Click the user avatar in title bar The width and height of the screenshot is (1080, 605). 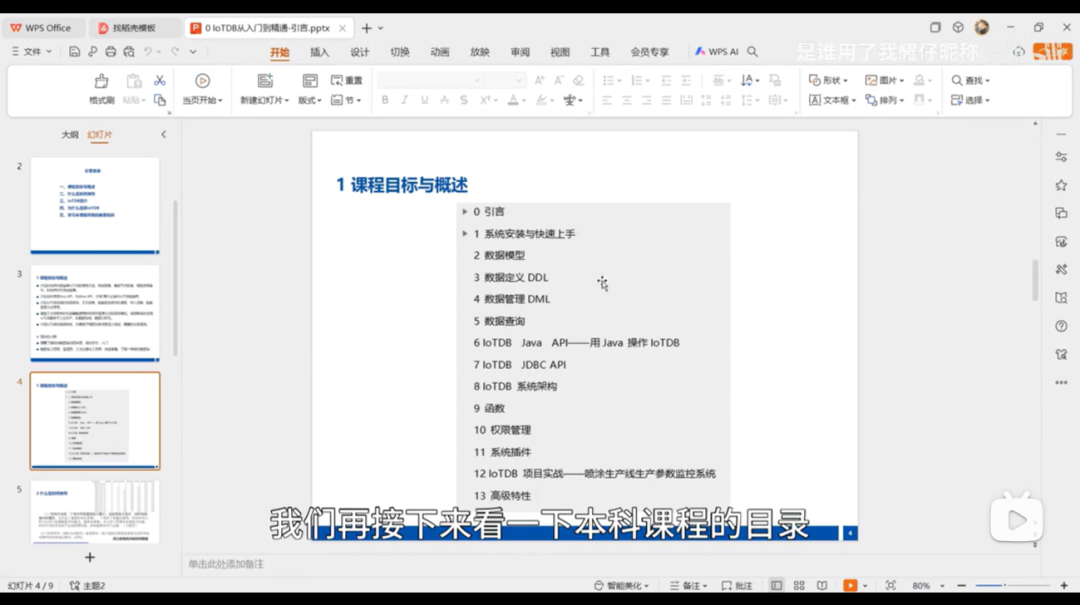click(x=982, y=28)
